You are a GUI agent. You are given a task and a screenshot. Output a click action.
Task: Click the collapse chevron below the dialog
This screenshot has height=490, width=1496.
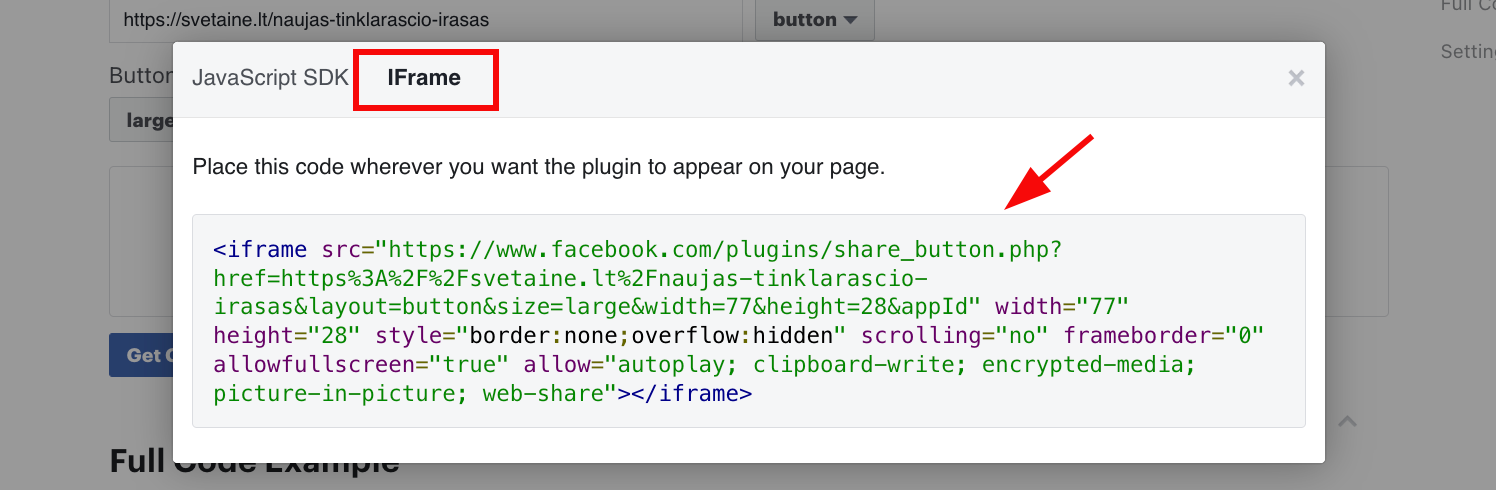pos(1347,422)
